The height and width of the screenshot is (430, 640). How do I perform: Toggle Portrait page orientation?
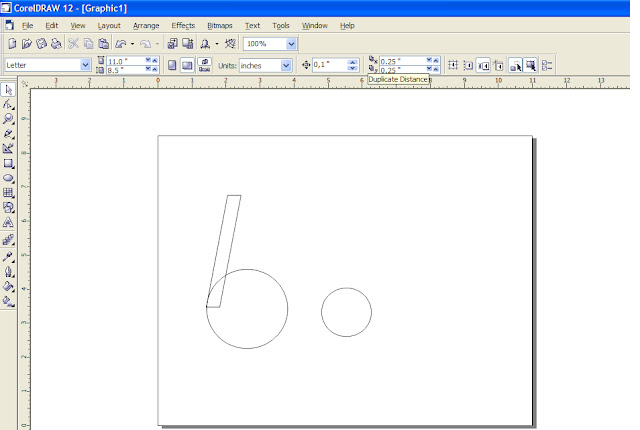tap(172, 65)
